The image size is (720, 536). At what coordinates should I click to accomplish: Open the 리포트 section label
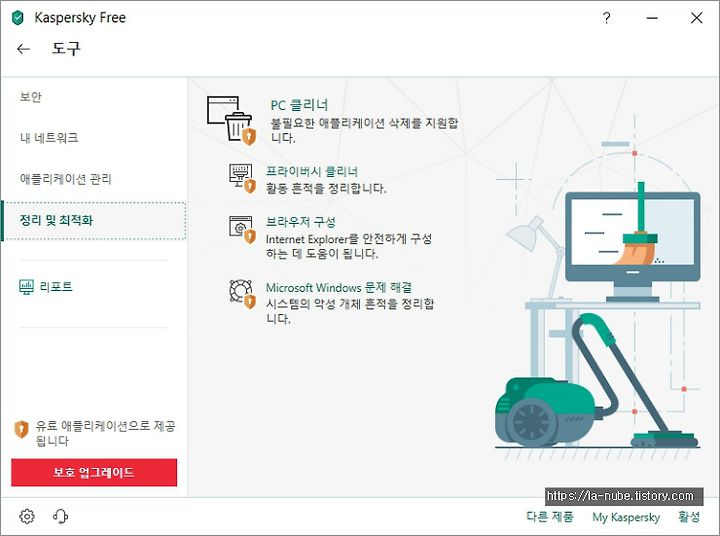56,287
